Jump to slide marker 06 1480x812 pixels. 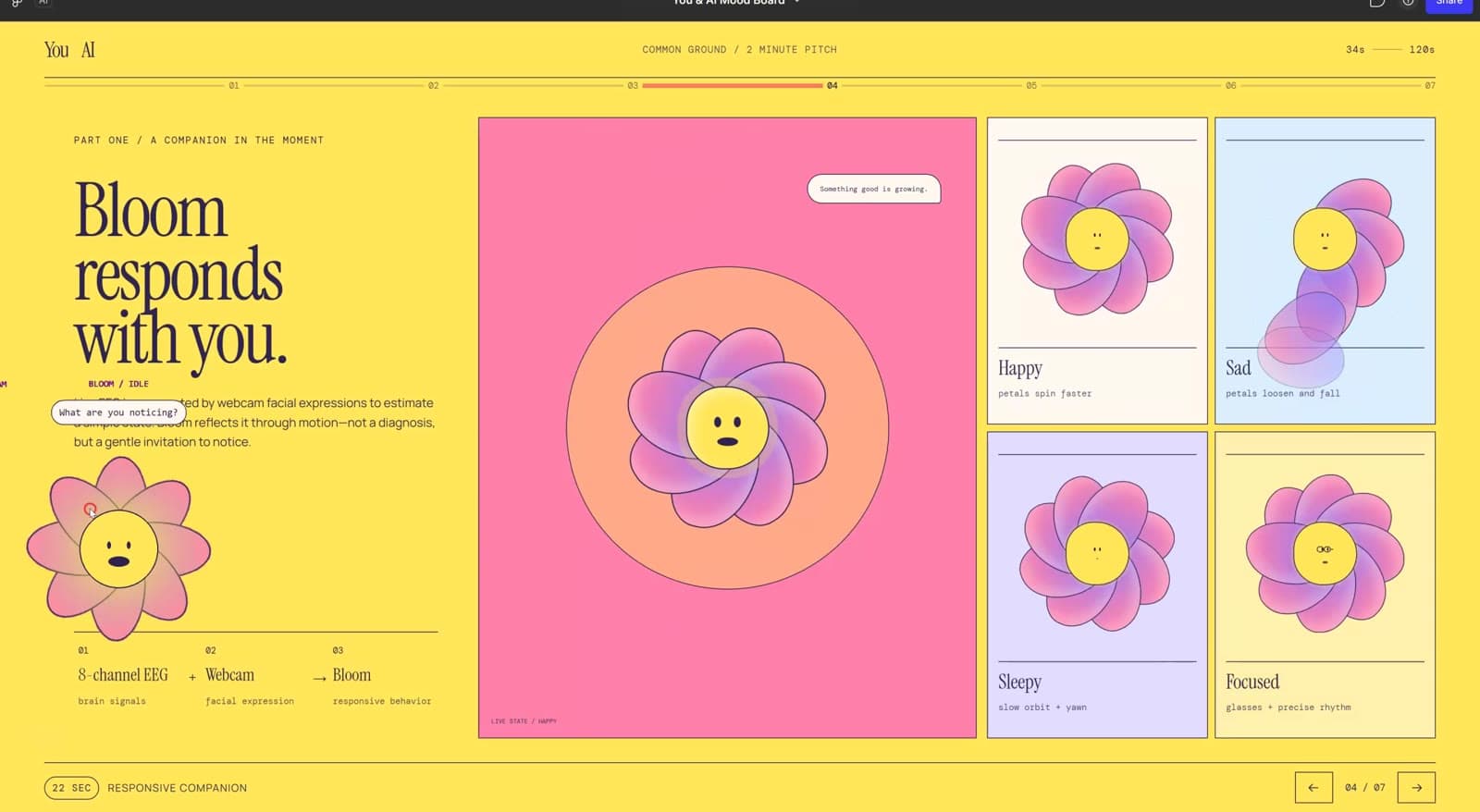pyautogui.click(x=1230, y=85)
